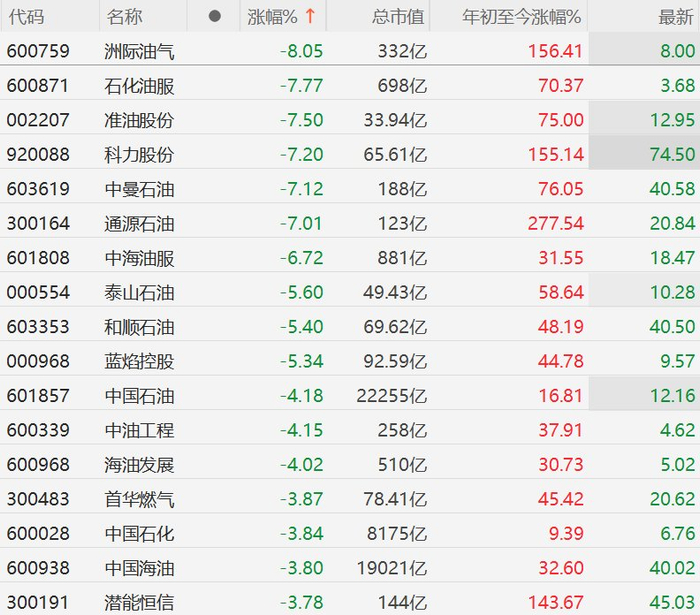
Task: Click stock code 300483
Action: pyautogui.click(x=38, y=499)
